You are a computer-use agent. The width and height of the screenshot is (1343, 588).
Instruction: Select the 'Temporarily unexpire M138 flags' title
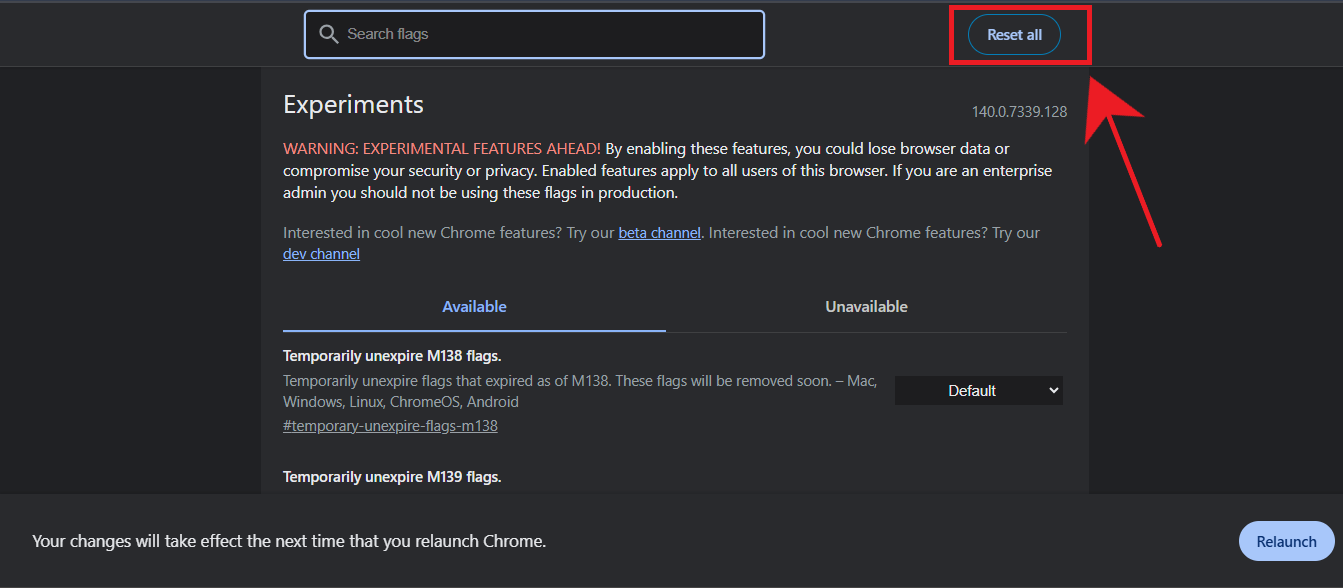(x=391, y=356)
